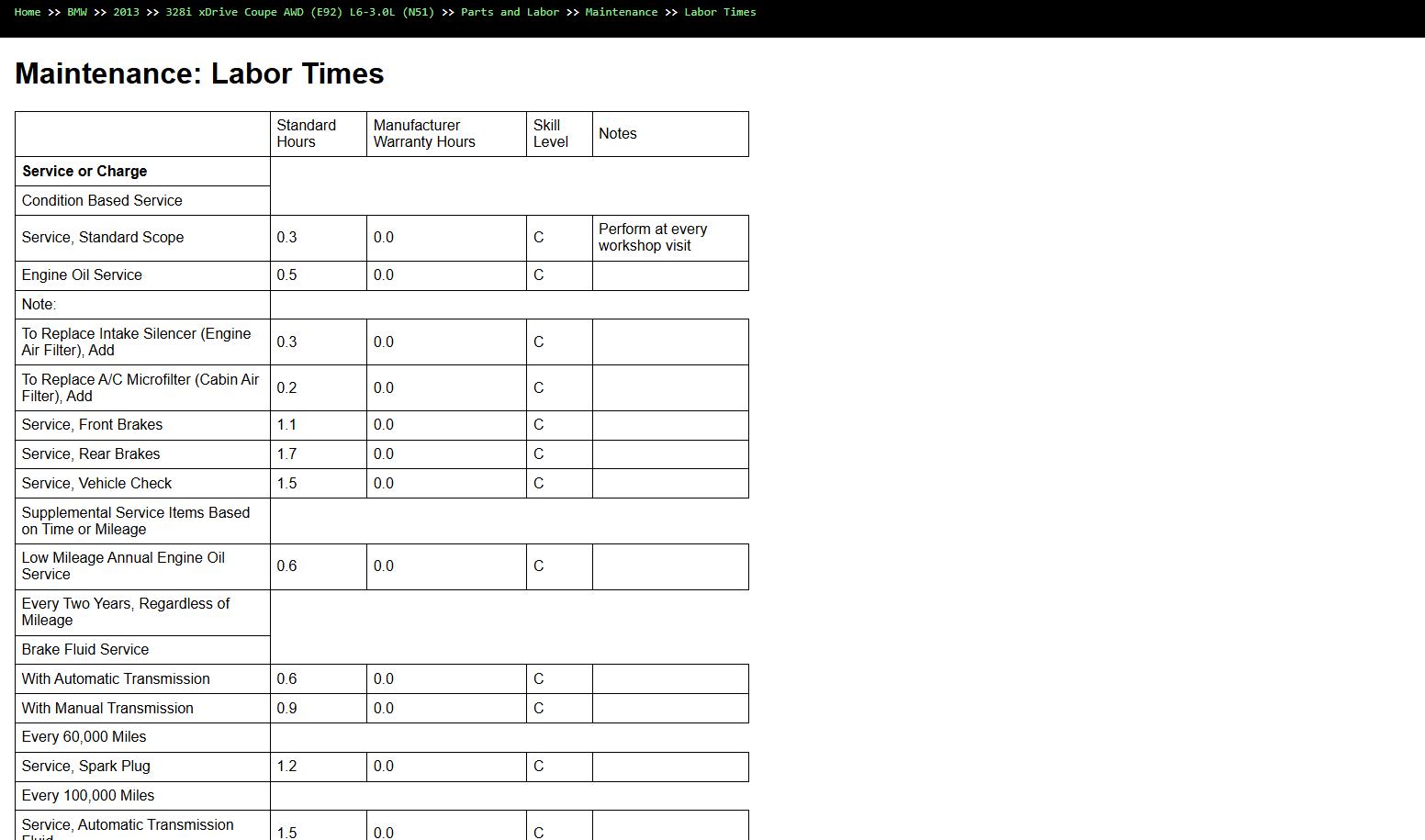
Task: Select the 0.5 hours value for Engine Oil Service
Action: tap(286, 275)
